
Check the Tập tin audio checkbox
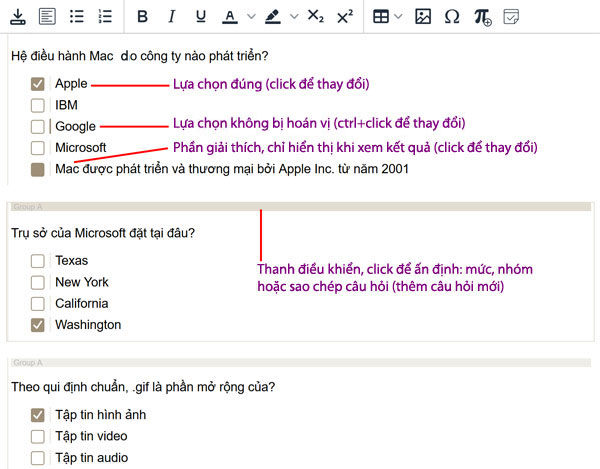tap(38, 458)
